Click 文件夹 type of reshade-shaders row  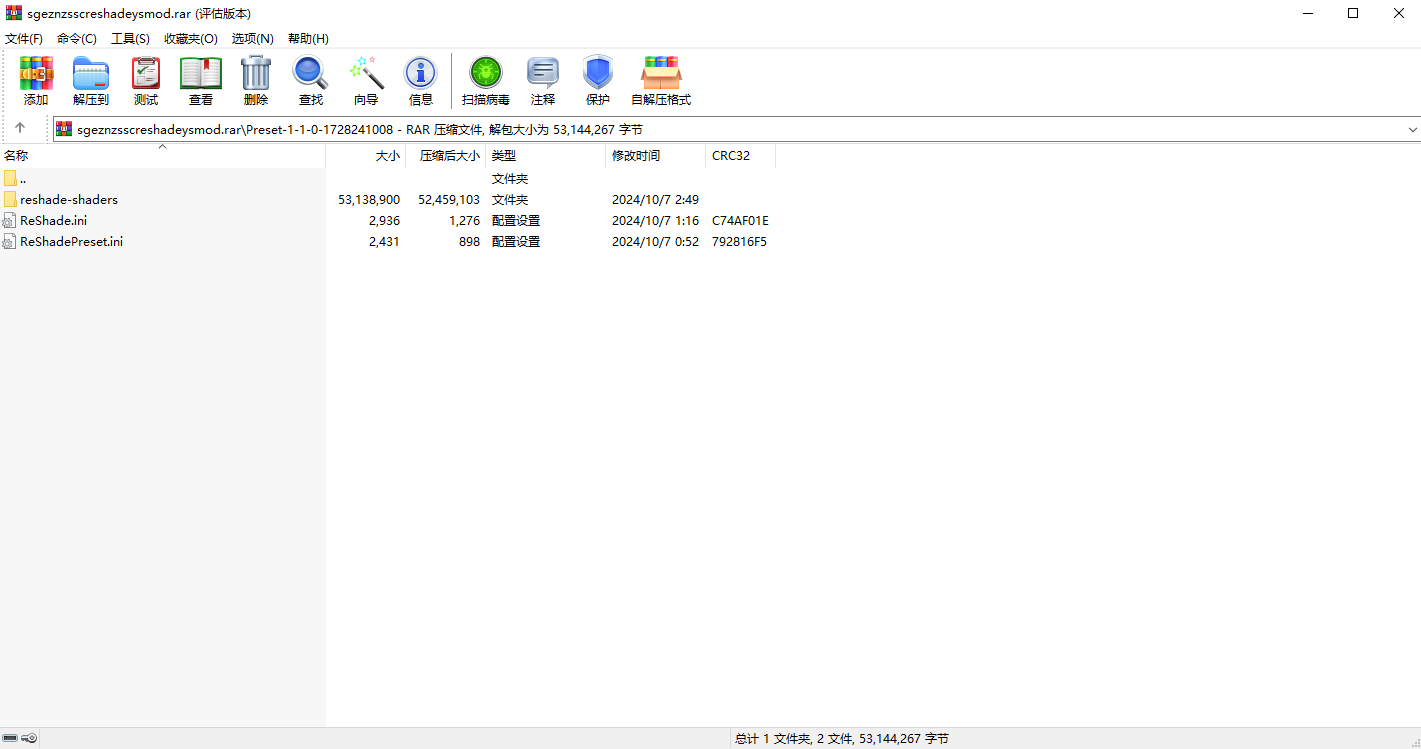pyautogui.click(x=510, y=199)
